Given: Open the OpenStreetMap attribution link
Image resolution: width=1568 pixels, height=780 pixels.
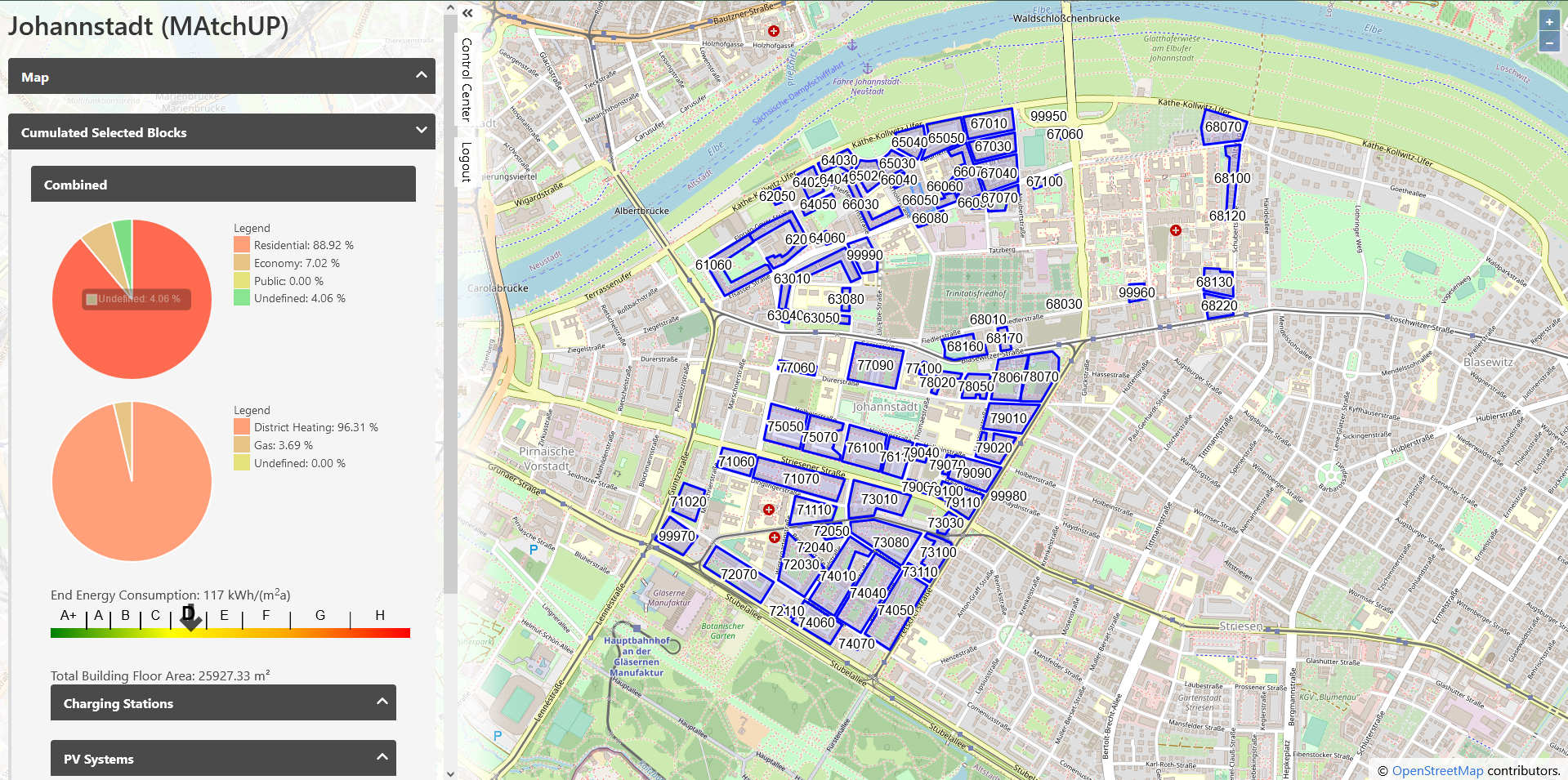Looking at the screenshot, I should (1437, 770).
